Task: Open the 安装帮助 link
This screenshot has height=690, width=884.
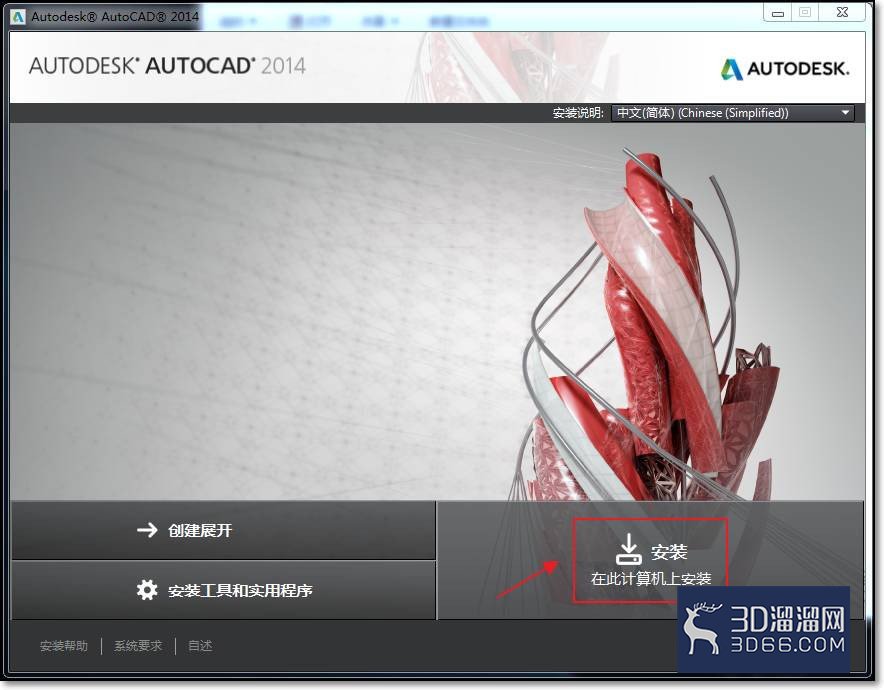Action: pyautogui.click(x=64, y=646)
